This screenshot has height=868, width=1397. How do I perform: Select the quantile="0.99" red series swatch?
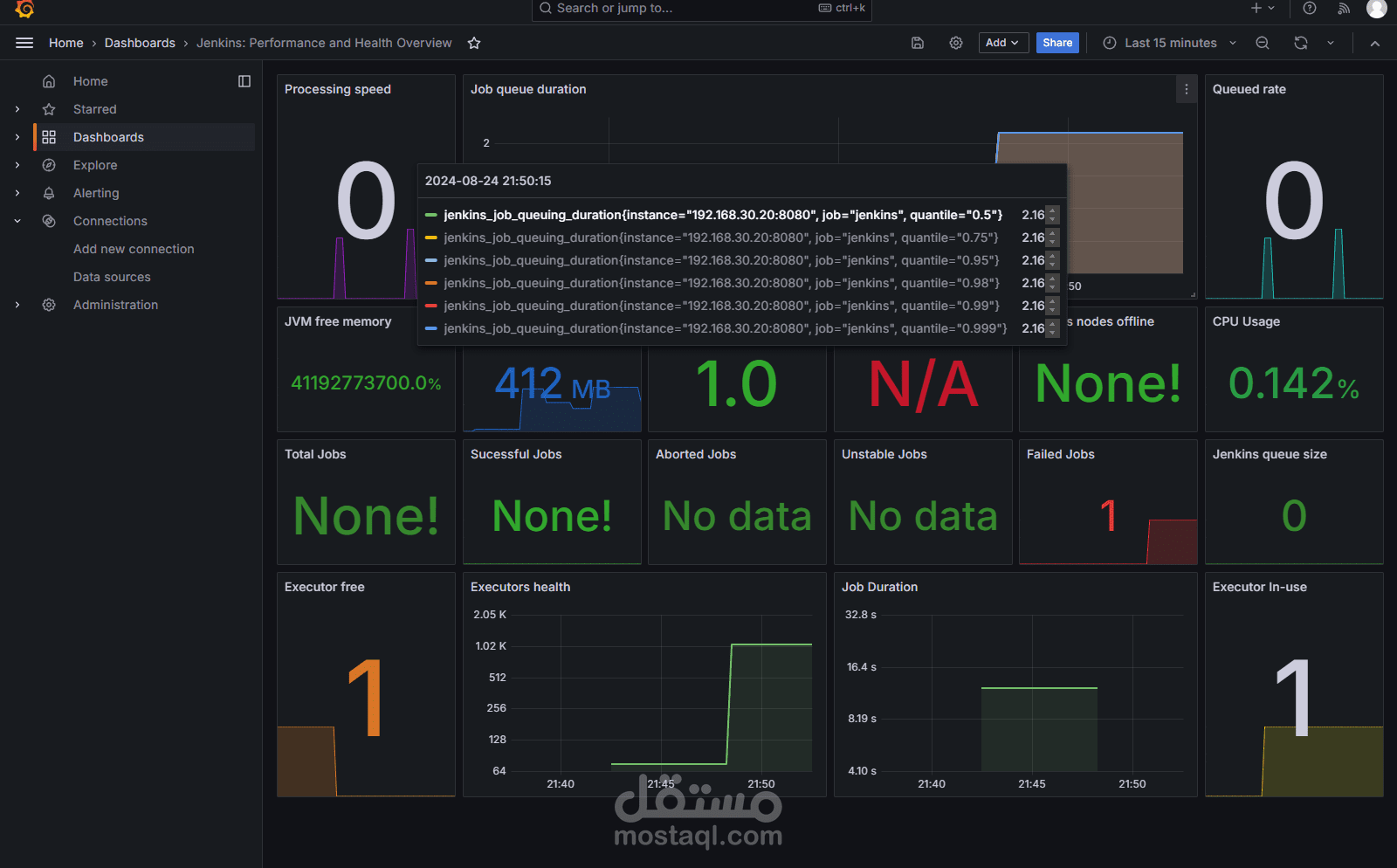[x=431, y=306]
